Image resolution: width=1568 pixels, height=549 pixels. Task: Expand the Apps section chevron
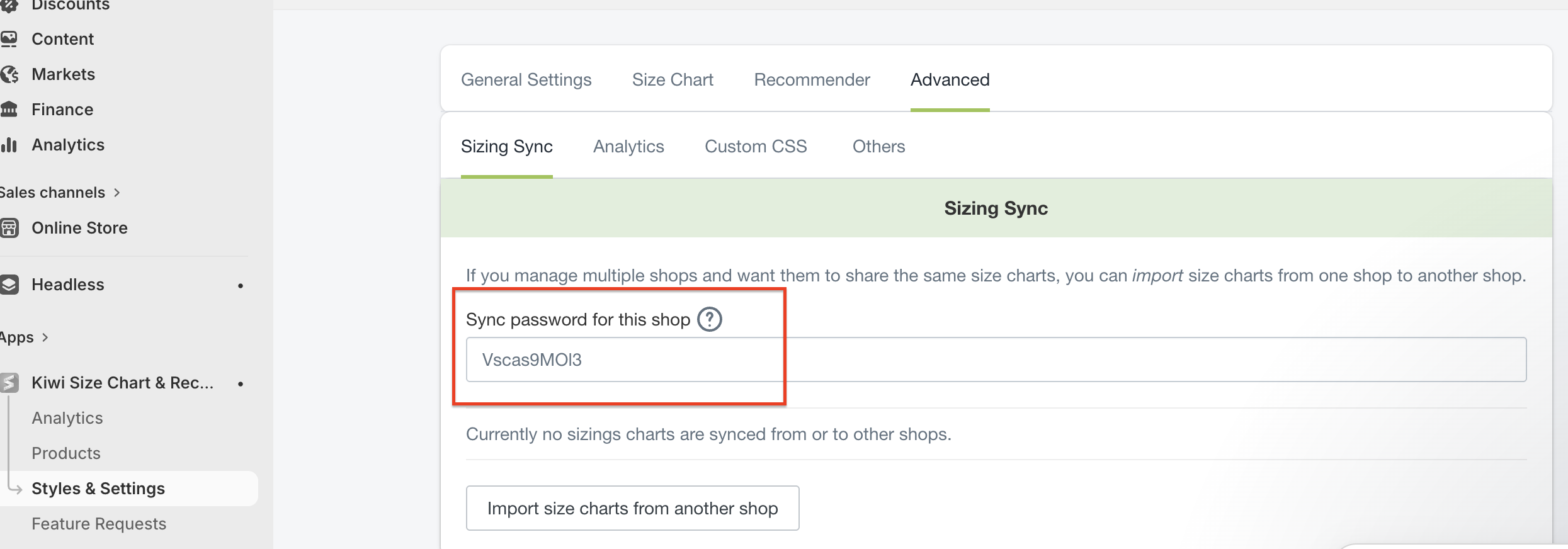pyautogui.click(x=45, y=337)
